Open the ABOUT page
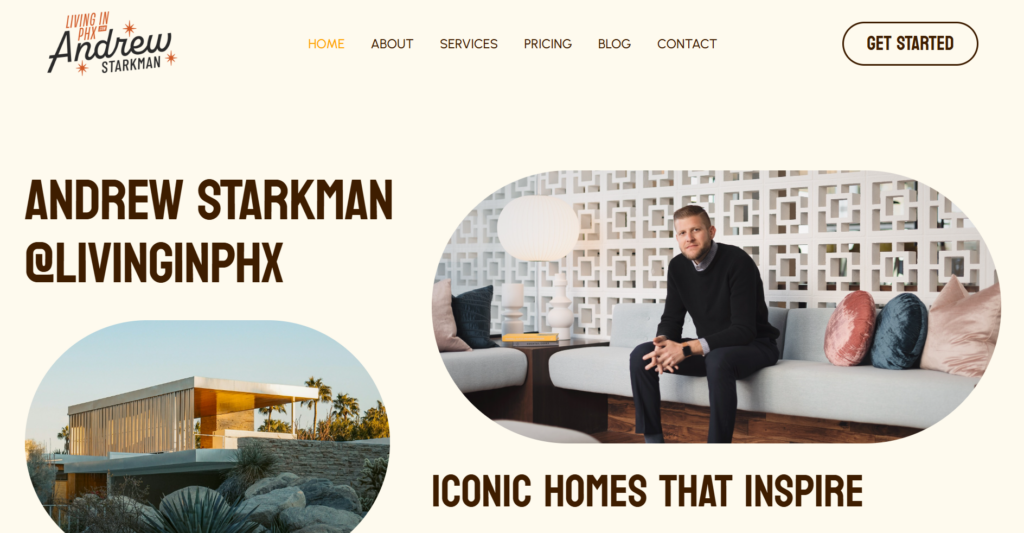This screenshot has height=533, width=1024. (x=392, y=44)
